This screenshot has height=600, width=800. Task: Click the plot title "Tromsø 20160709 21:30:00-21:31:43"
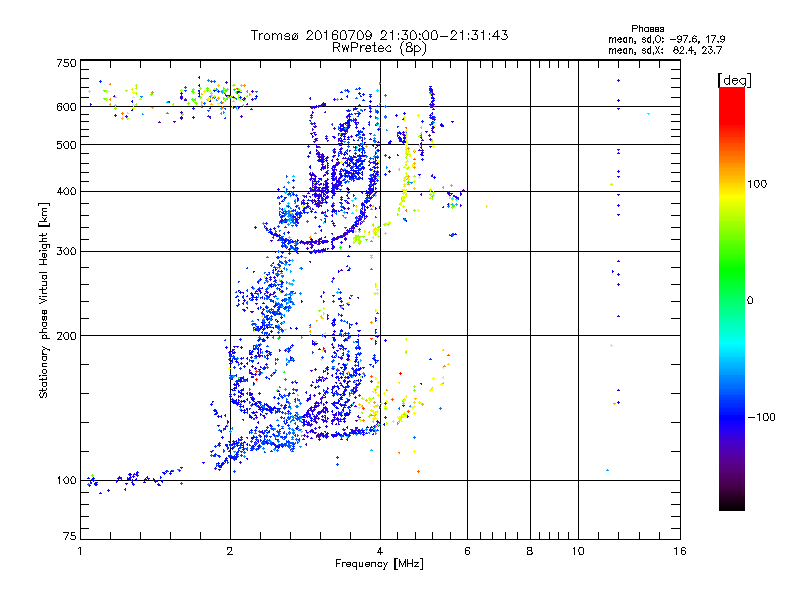379,35
